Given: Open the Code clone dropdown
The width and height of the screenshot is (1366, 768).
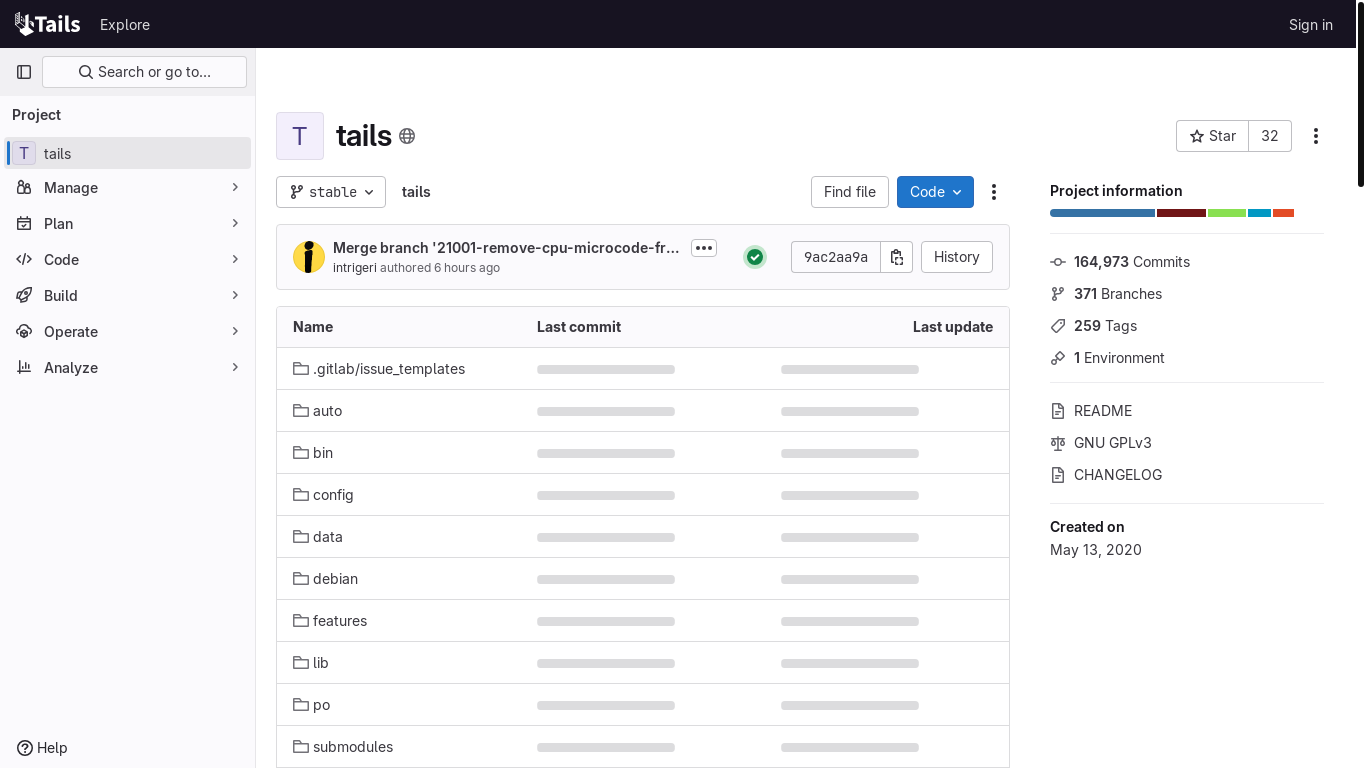Looking at the screenshot, I should click(935, 192).
